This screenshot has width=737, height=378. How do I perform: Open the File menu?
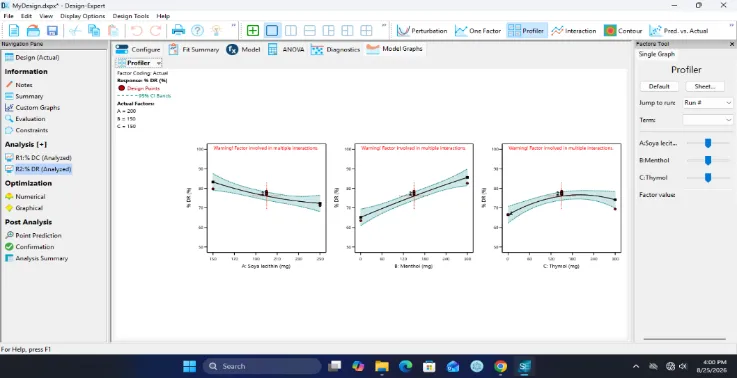coord(8,16)
